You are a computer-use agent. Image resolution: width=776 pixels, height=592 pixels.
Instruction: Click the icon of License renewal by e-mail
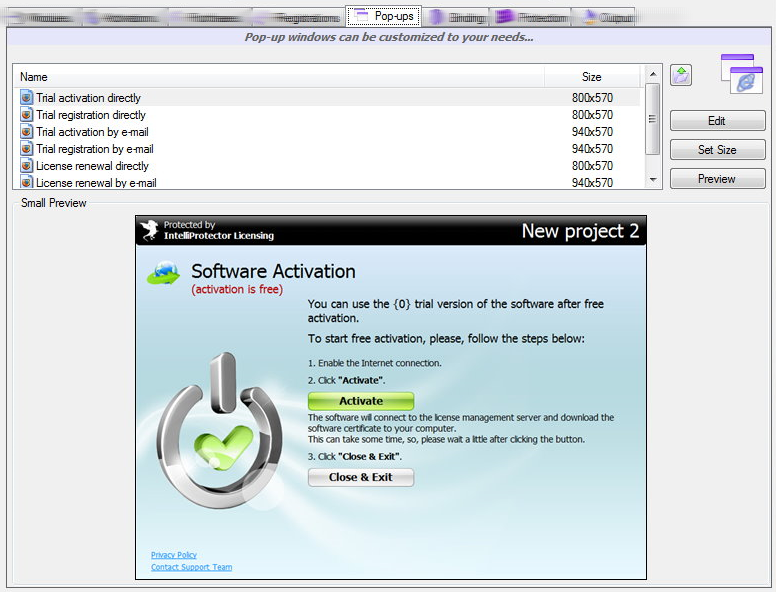coord(27,182)
